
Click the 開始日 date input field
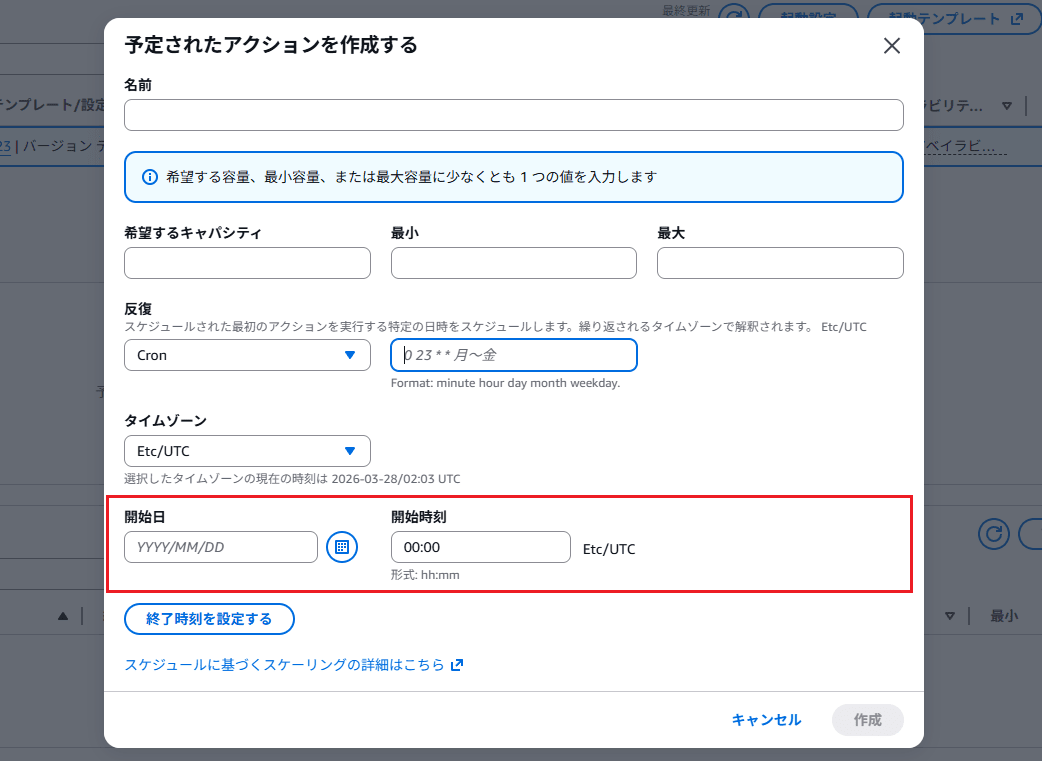click(221, 547)
